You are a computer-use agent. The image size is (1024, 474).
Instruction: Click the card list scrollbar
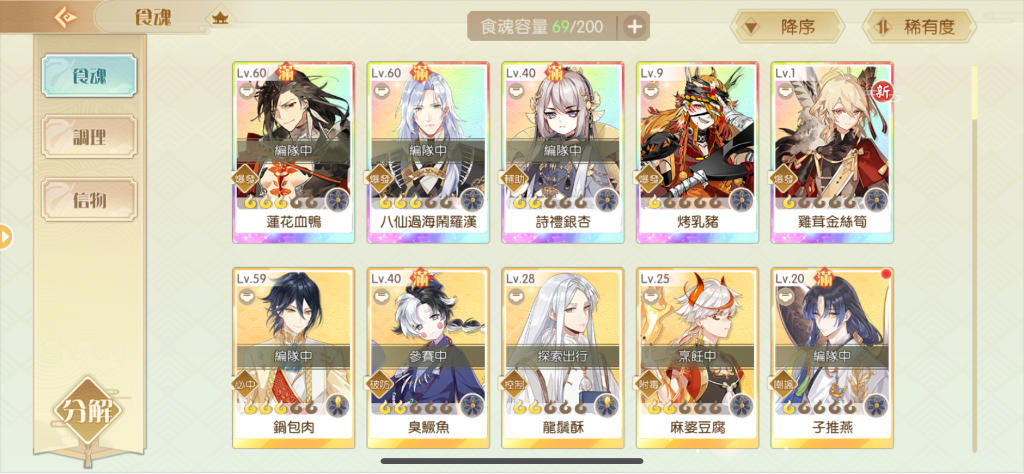974,258
